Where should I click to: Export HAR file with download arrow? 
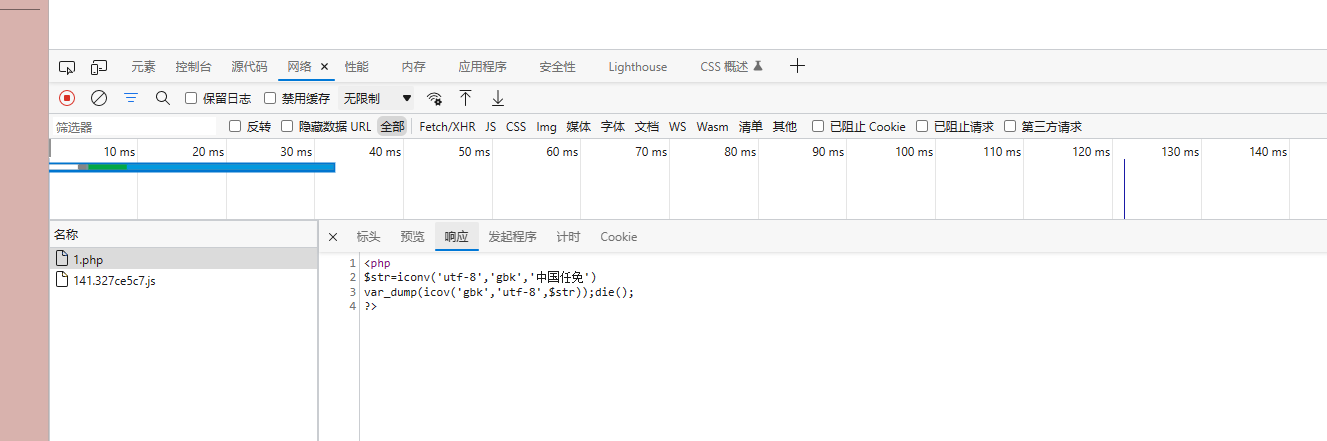coord(497,98)
